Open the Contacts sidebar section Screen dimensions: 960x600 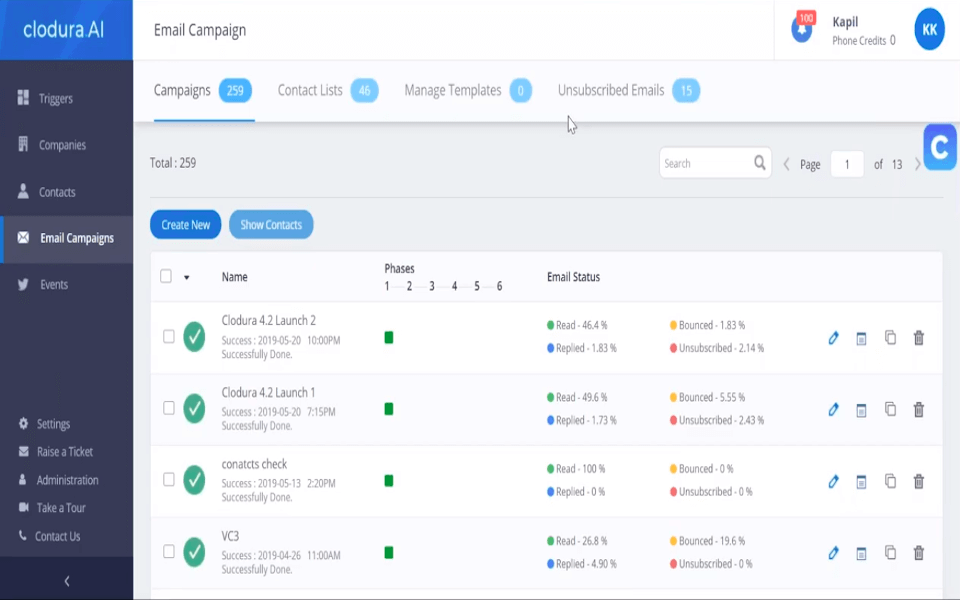pos(47,192)
